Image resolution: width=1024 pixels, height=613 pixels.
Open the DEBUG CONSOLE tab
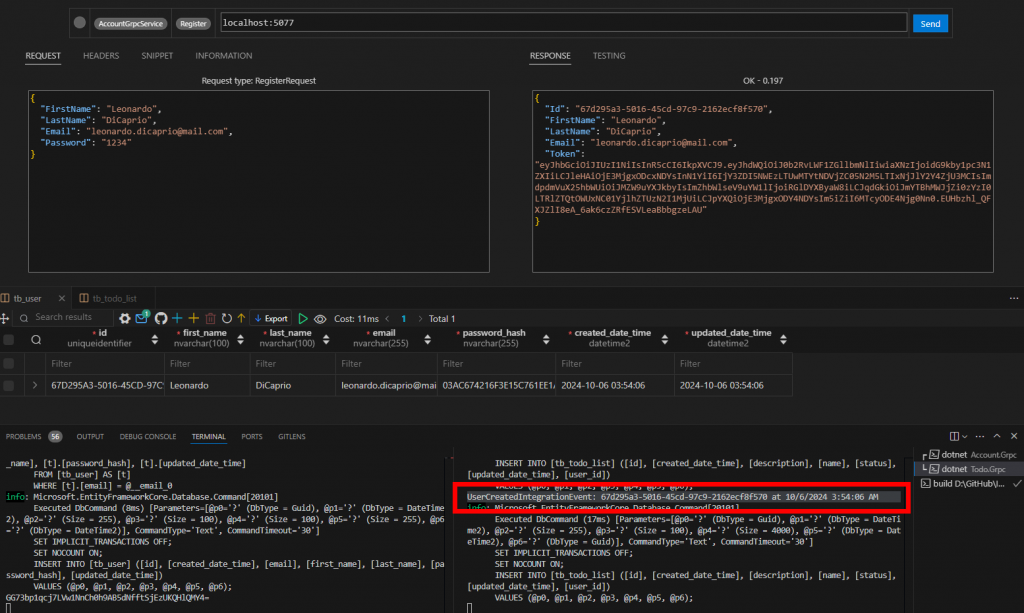click(x=148, y=437)
